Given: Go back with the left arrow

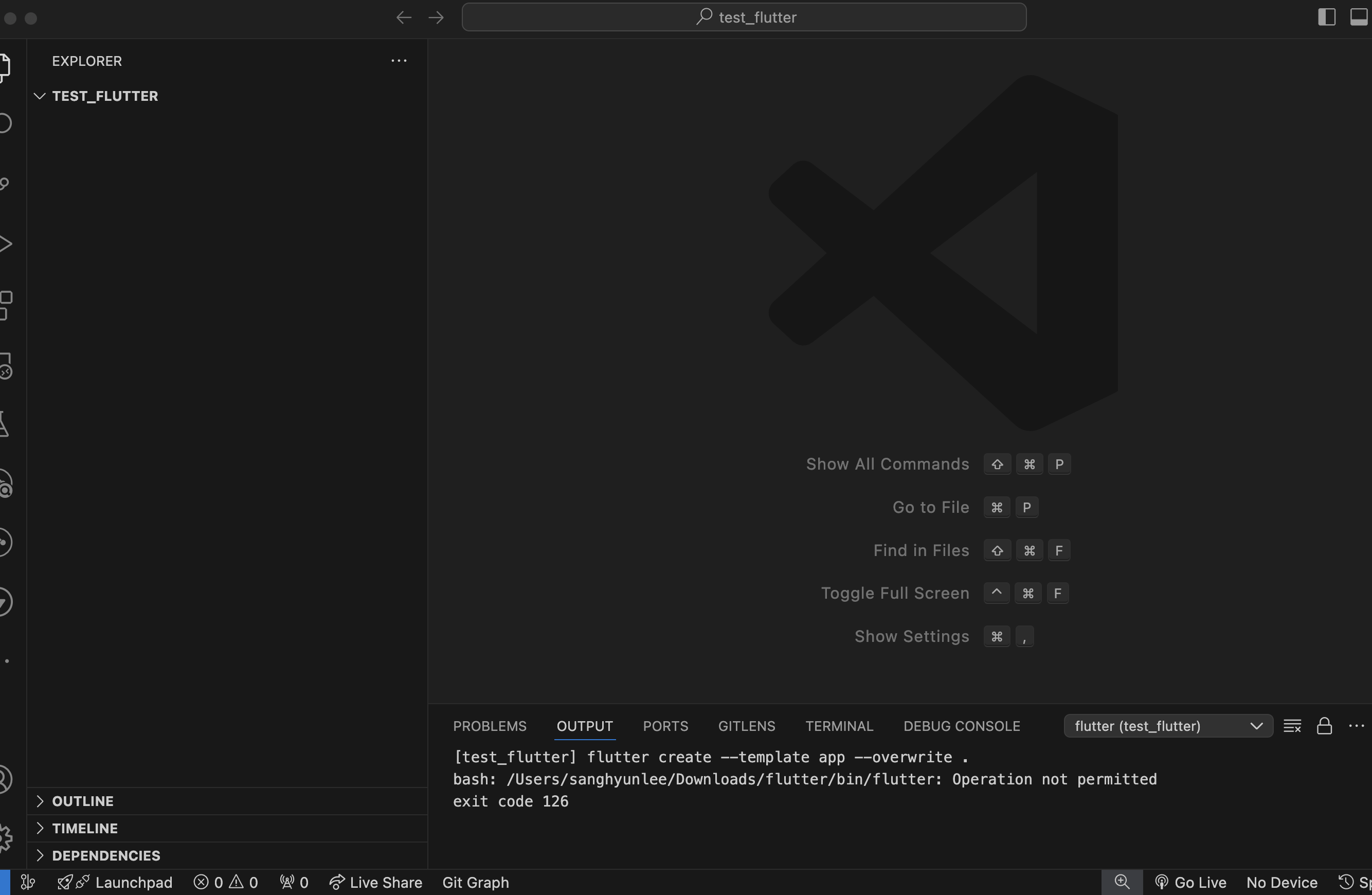Looking at the screenshot, I should [404, 17].
